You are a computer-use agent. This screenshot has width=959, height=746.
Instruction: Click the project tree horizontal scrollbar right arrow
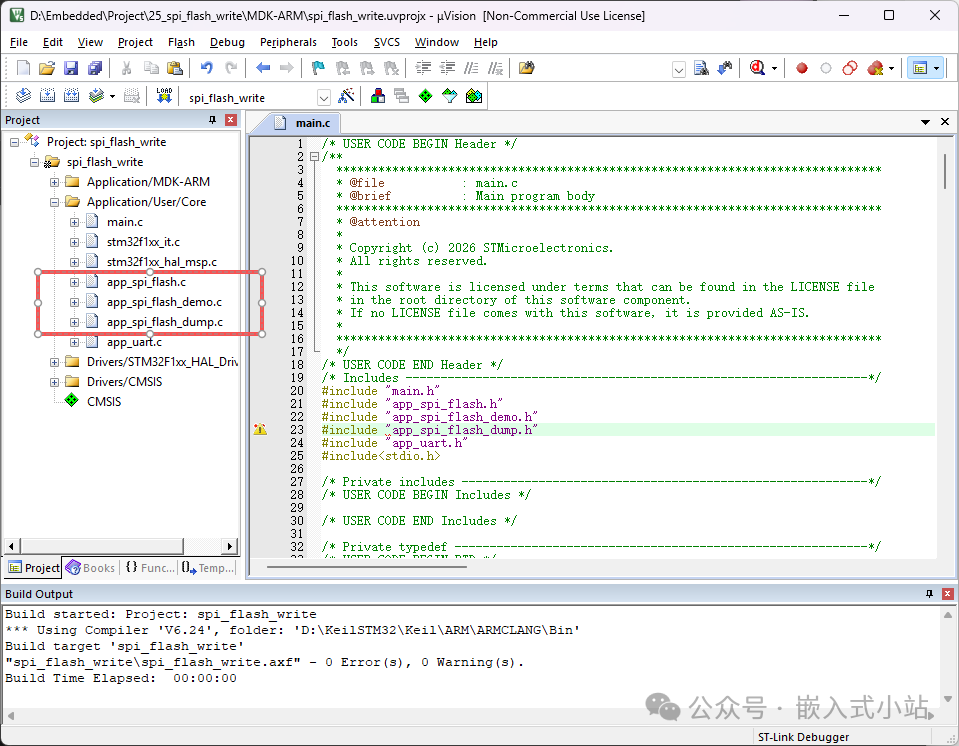tap(229, 546)
